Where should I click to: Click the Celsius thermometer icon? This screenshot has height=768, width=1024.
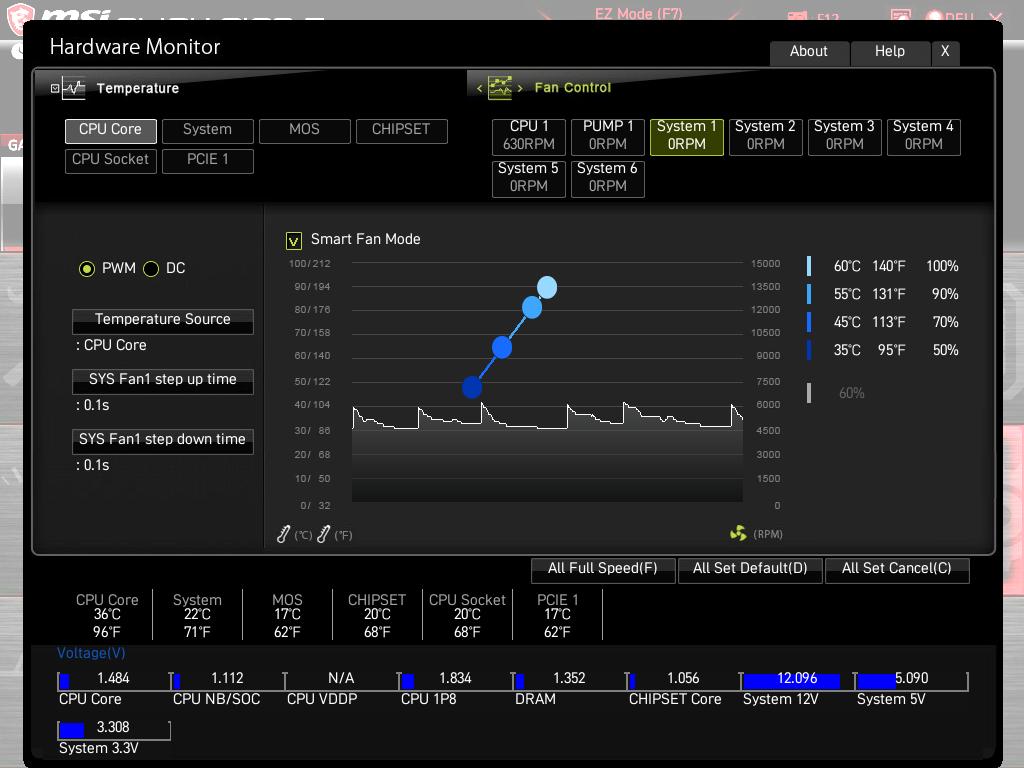[x=283, y=534]
